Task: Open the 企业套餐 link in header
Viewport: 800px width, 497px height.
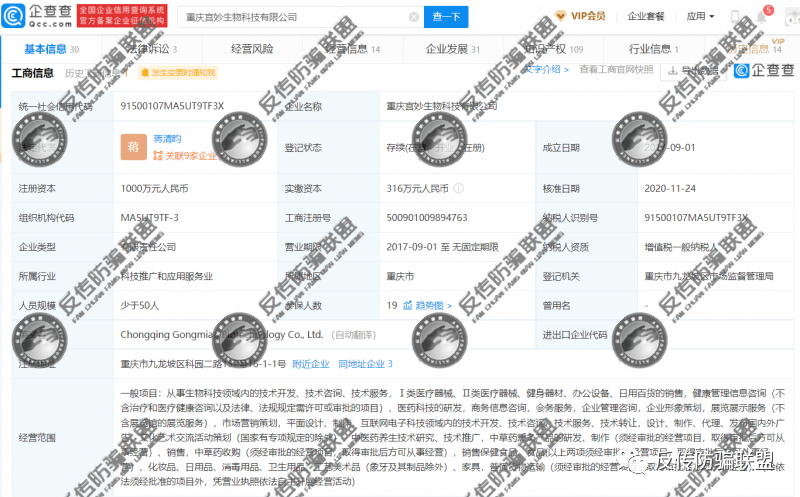Action: [x=646, y=17]
